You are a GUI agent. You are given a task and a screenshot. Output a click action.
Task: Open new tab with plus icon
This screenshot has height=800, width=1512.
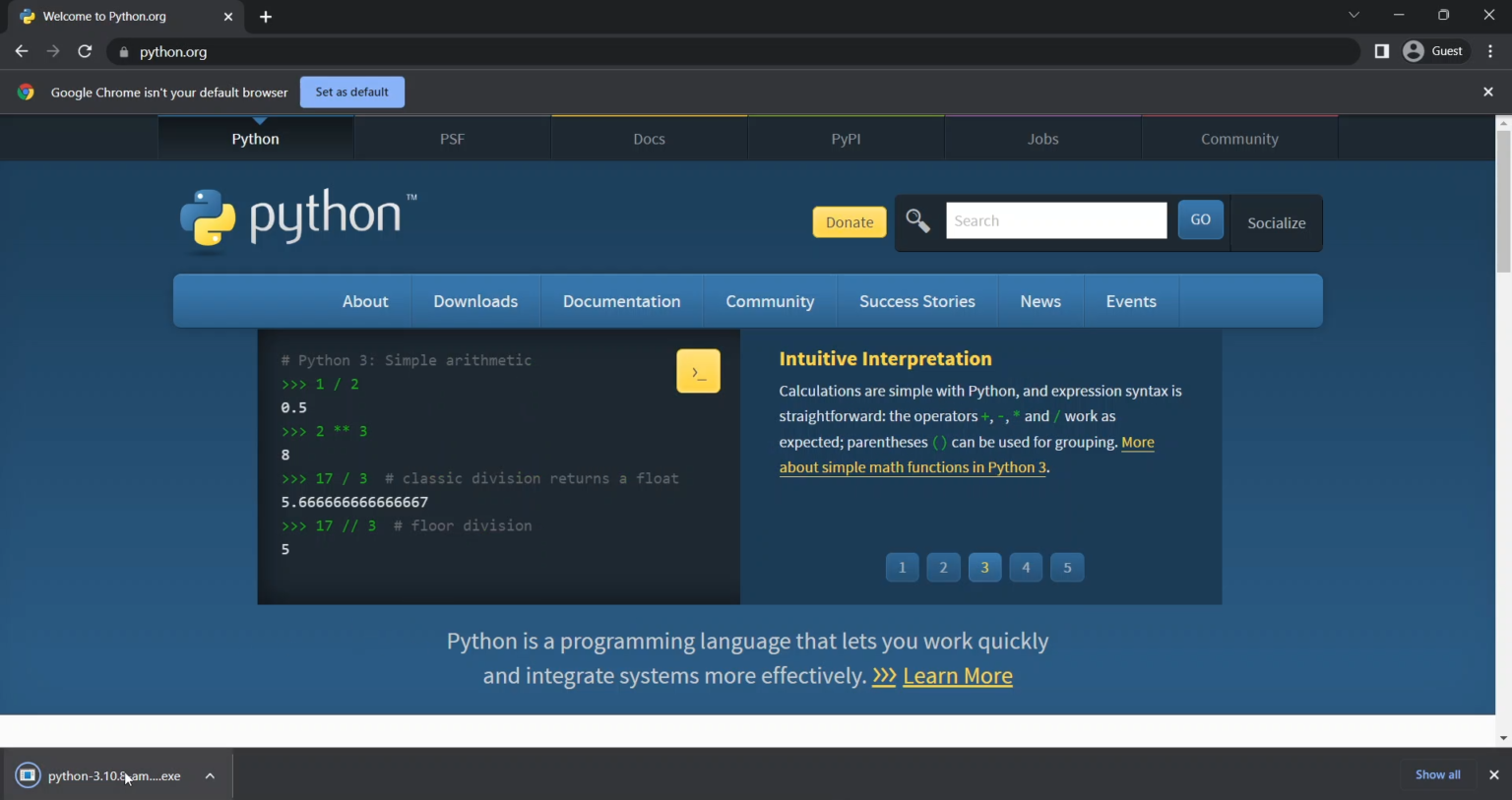pos(266,17)
